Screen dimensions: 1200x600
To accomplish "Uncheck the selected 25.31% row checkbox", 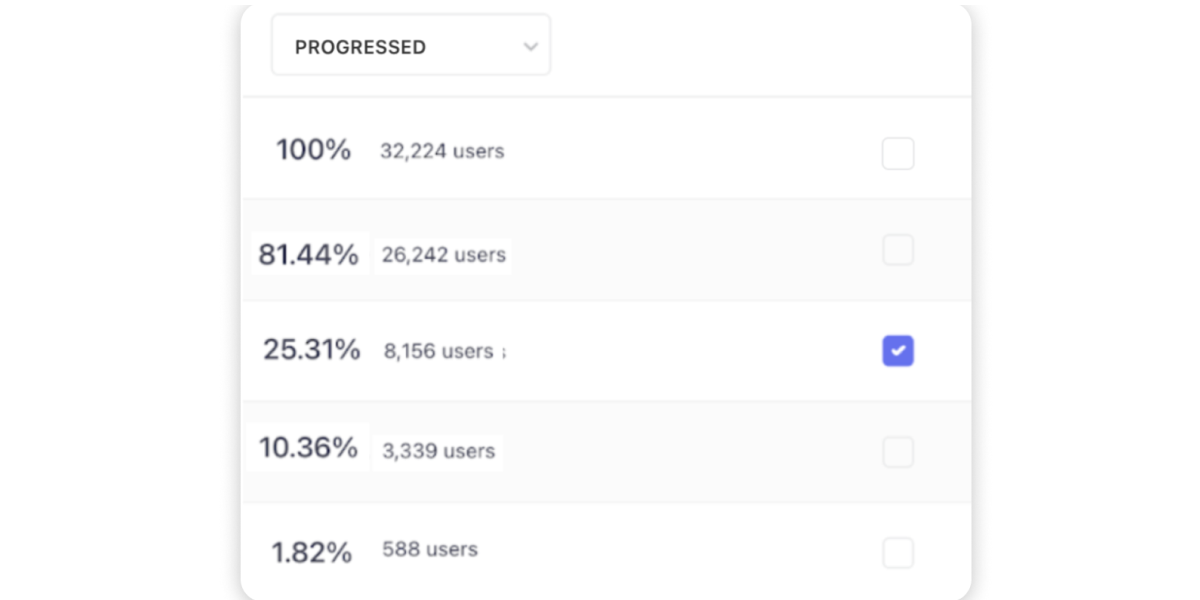I will pos(897,351).
